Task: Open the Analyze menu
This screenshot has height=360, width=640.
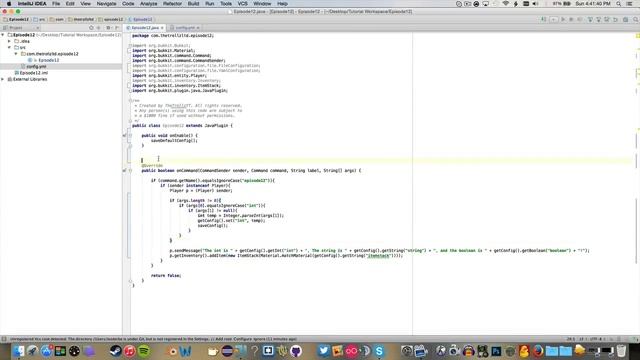Action: tap(149, 4)
